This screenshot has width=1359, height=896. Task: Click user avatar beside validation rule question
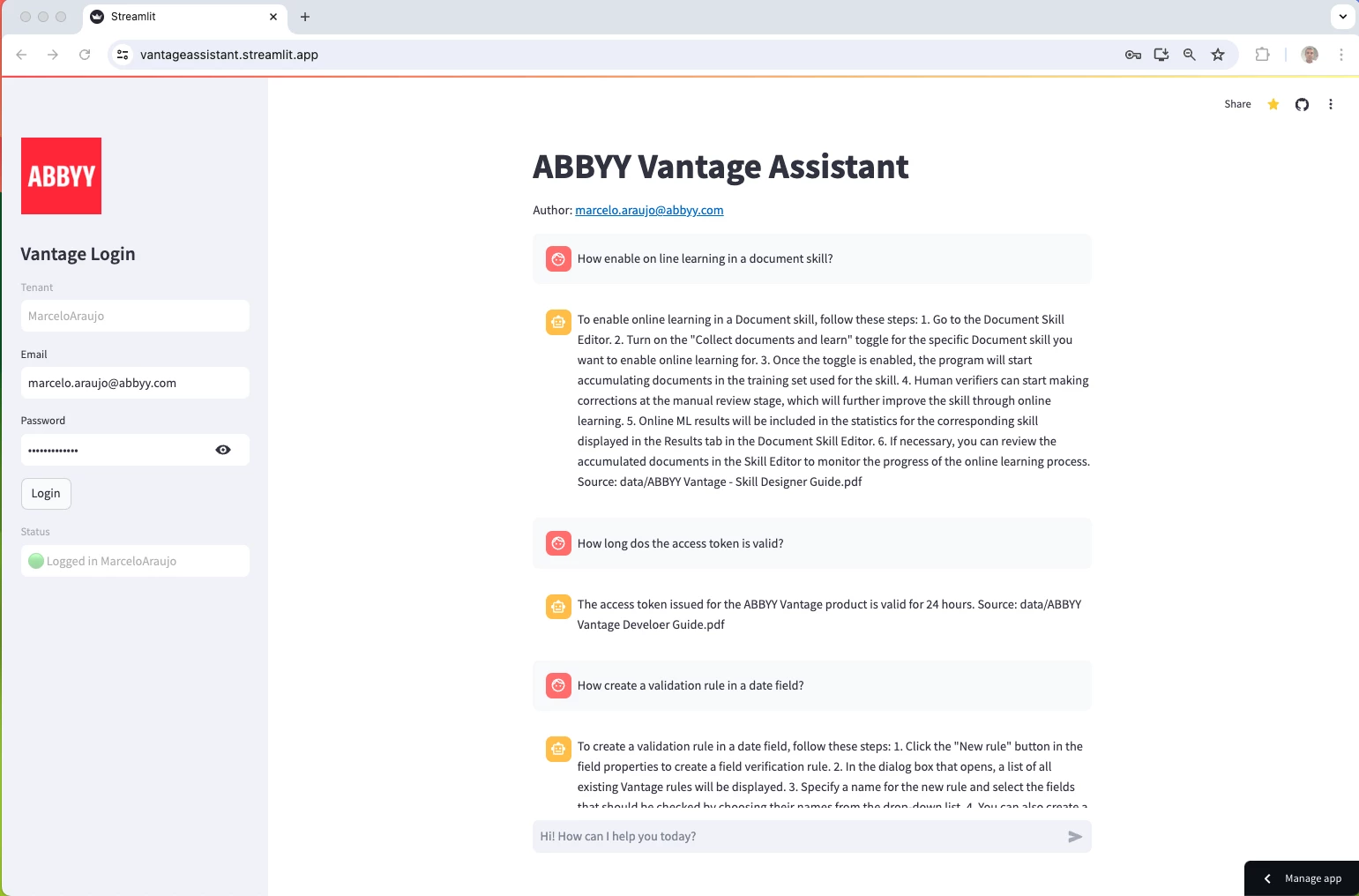(x=558, y=685)
